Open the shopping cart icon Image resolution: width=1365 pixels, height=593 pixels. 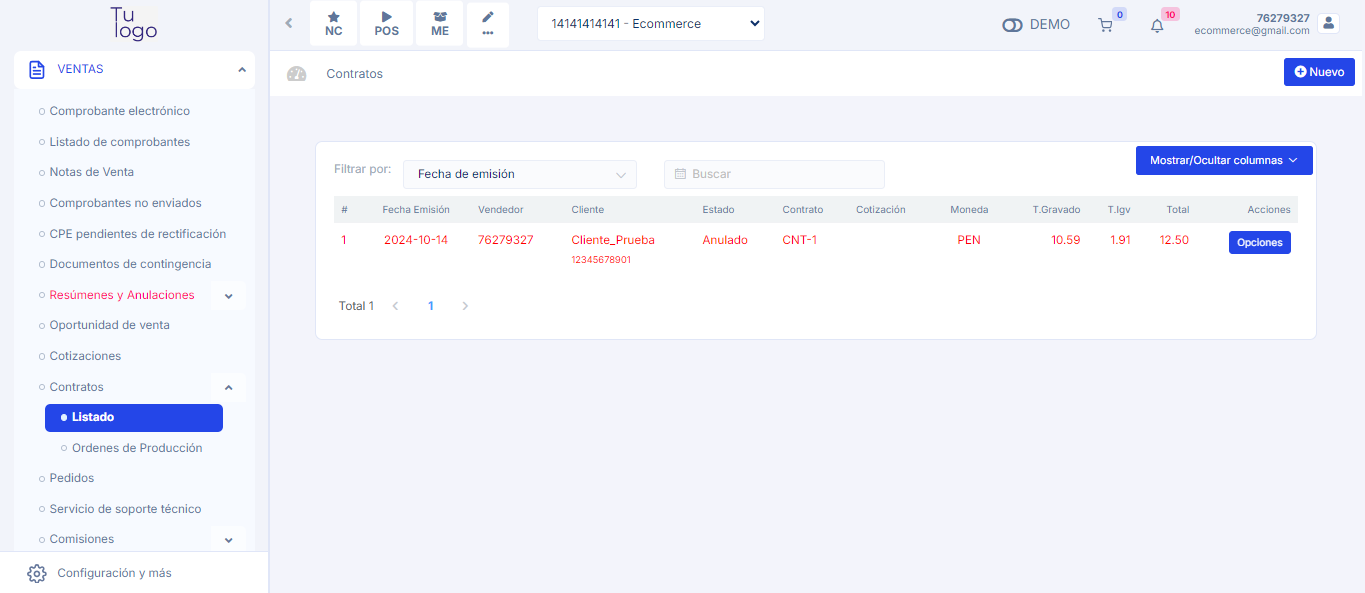point(1105,25)
